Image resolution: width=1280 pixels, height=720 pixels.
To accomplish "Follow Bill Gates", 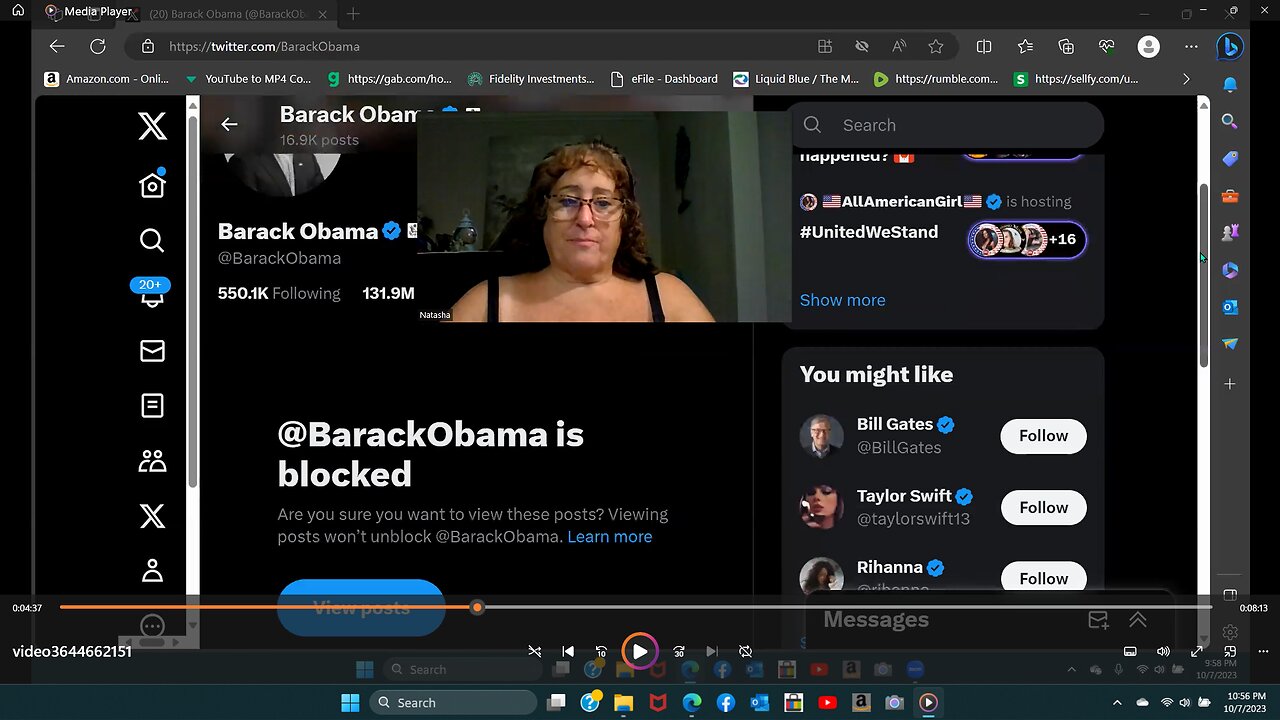I will tap(1043, 436).
